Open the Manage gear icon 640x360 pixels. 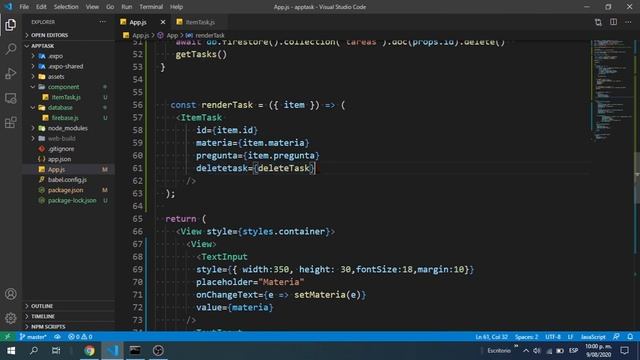tap(11, 318)
